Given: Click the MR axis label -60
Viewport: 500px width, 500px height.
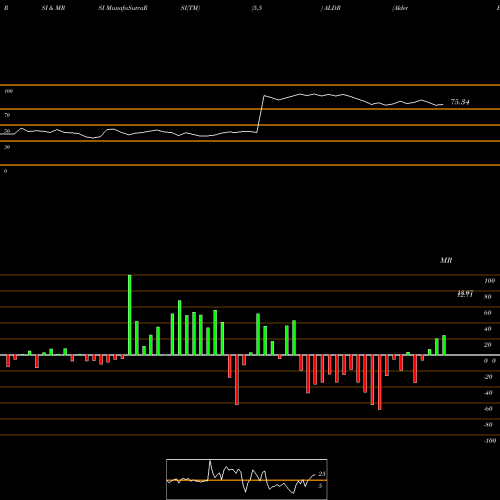Looking at the screenshot, I should (488, 409).
